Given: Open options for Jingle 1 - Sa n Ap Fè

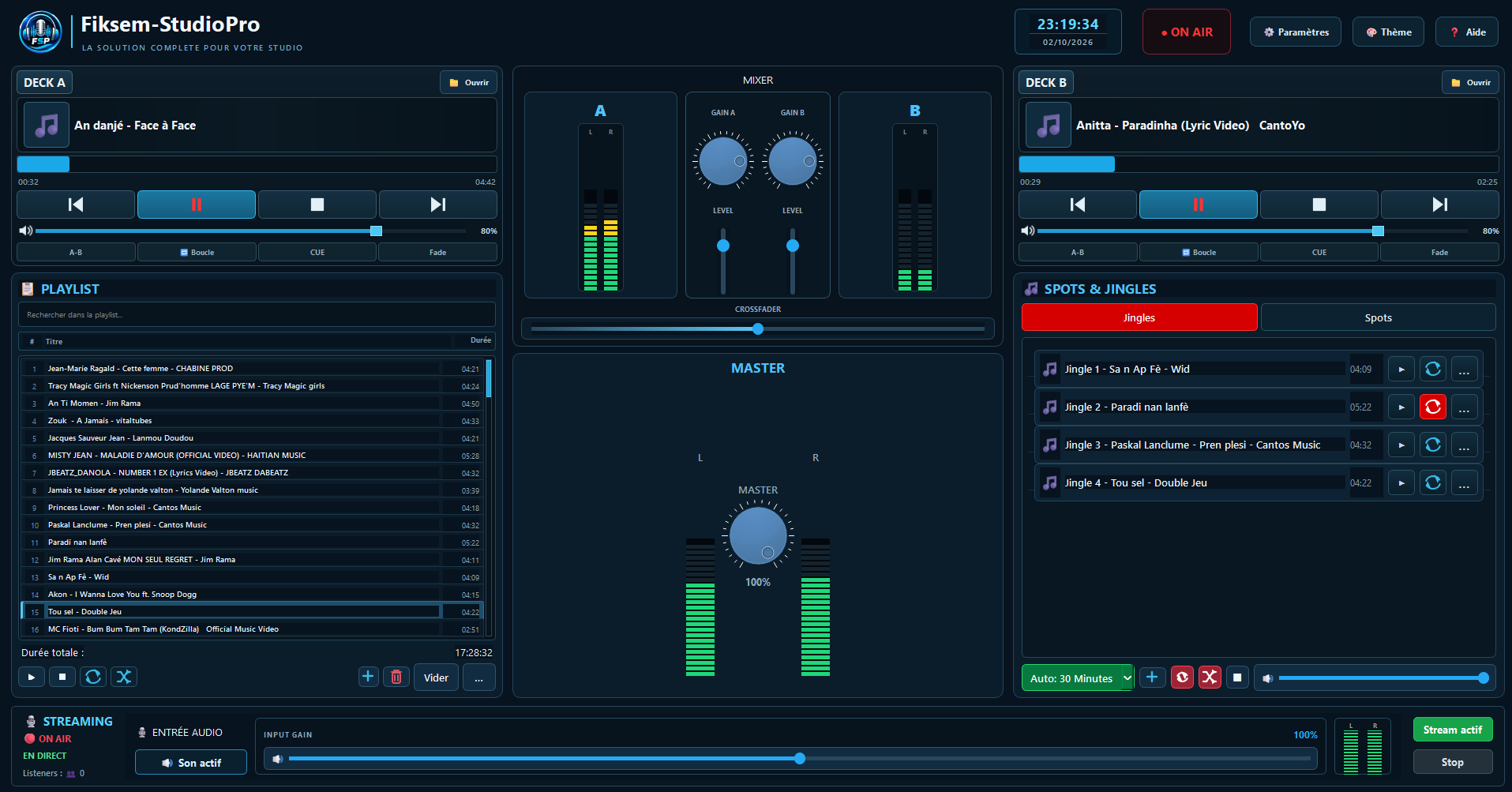Looking at the screenshot, I should click(x=1464, y=369).
